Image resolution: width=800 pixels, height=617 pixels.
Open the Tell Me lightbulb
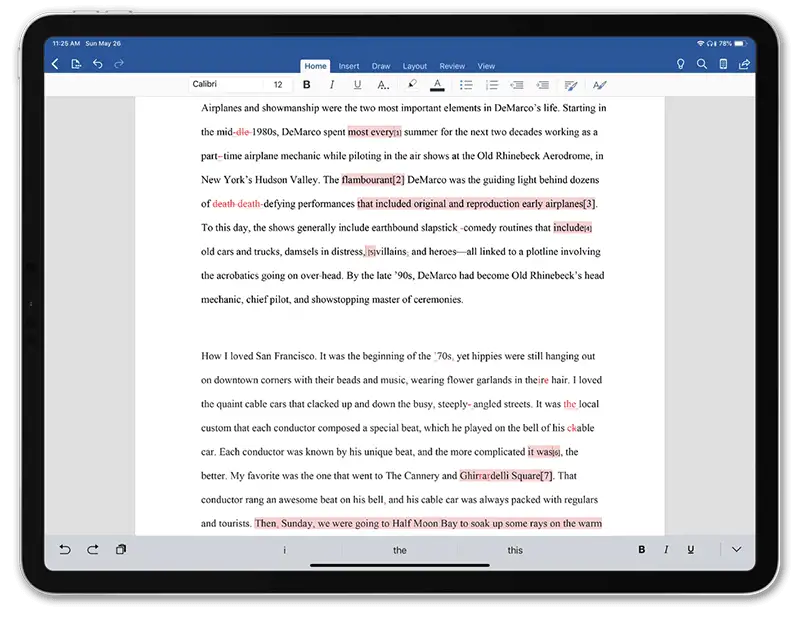[680, 64]
